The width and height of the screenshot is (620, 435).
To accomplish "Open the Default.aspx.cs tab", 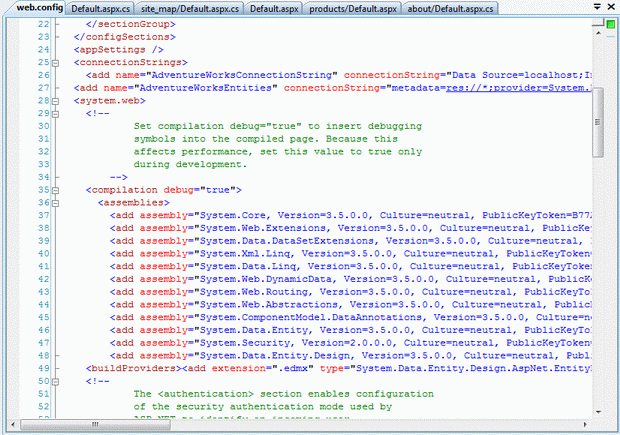I will coord(100,9).
